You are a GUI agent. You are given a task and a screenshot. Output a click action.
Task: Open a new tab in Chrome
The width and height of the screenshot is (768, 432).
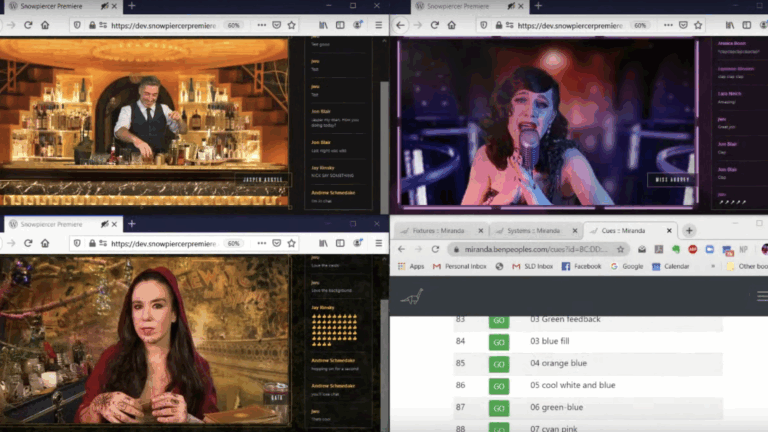(x=689, y=231)
